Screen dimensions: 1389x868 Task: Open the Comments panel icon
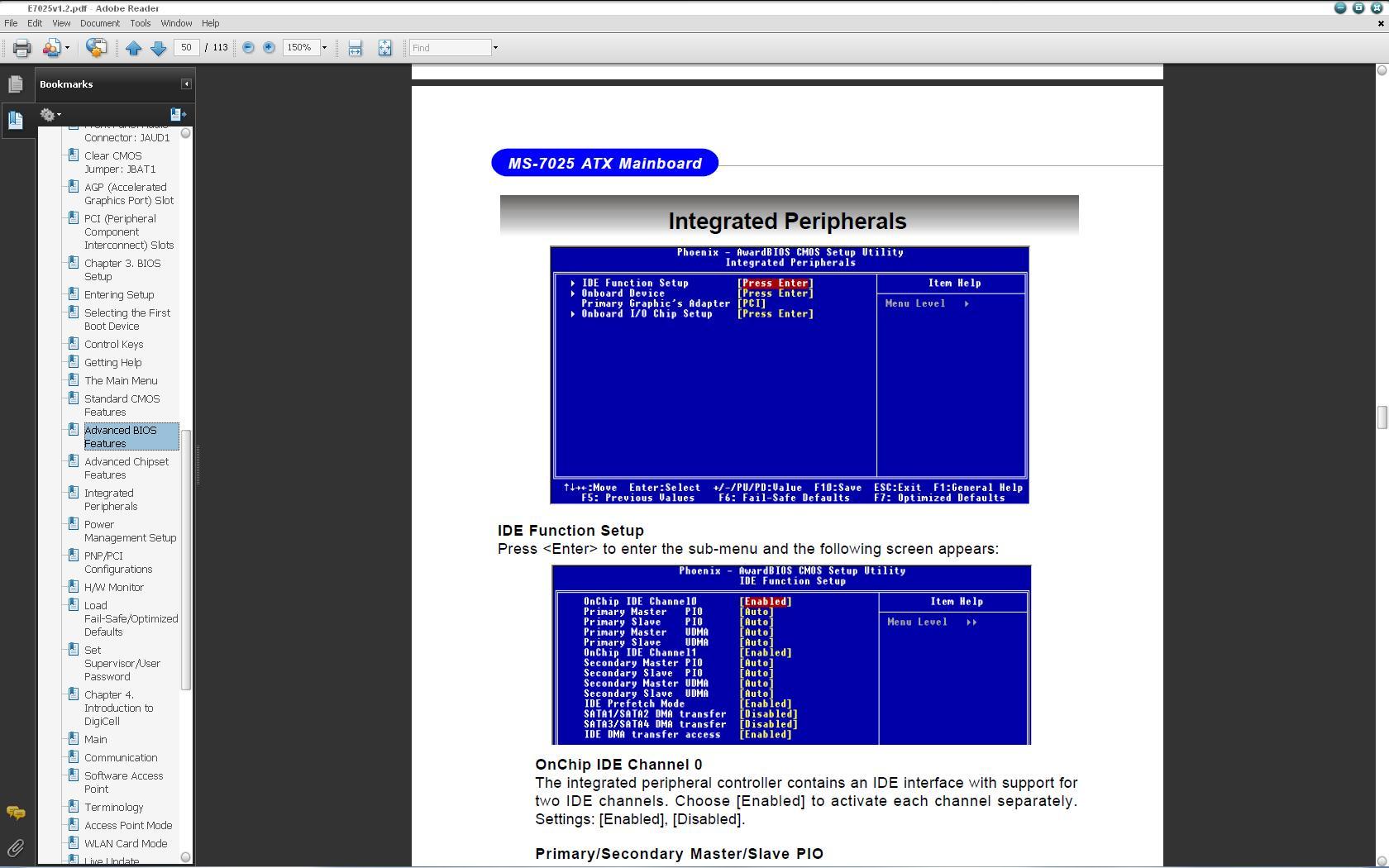point(15,813)
